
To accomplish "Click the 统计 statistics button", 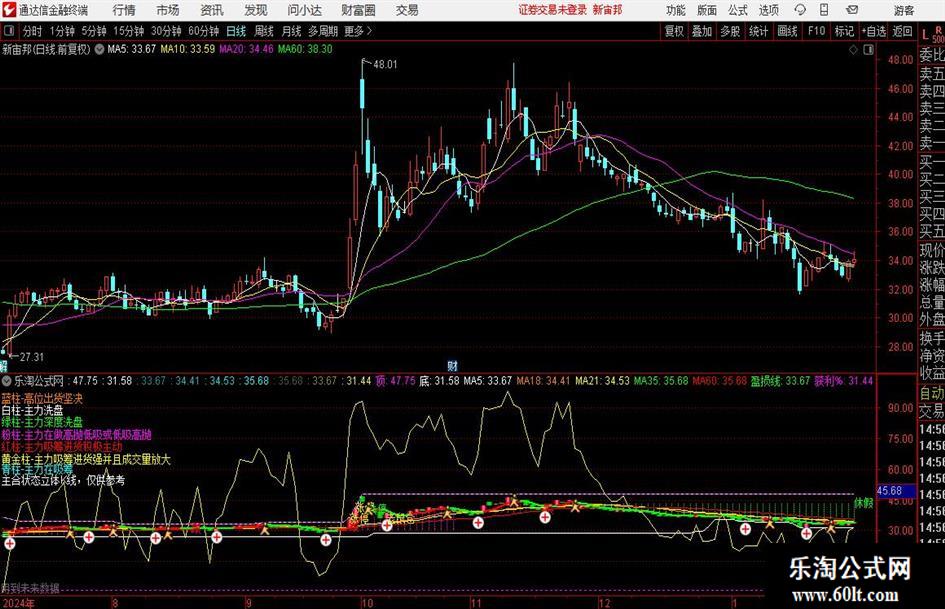I will (x=758, y=31).
